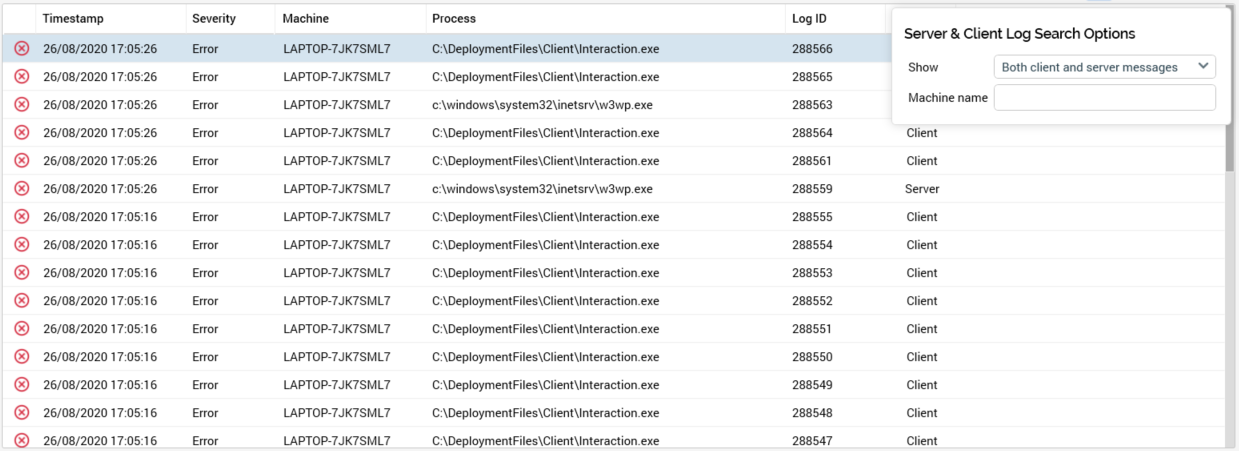Click the error icon for log 288563
Screen dimensions: 1239x451
(21, 104)
